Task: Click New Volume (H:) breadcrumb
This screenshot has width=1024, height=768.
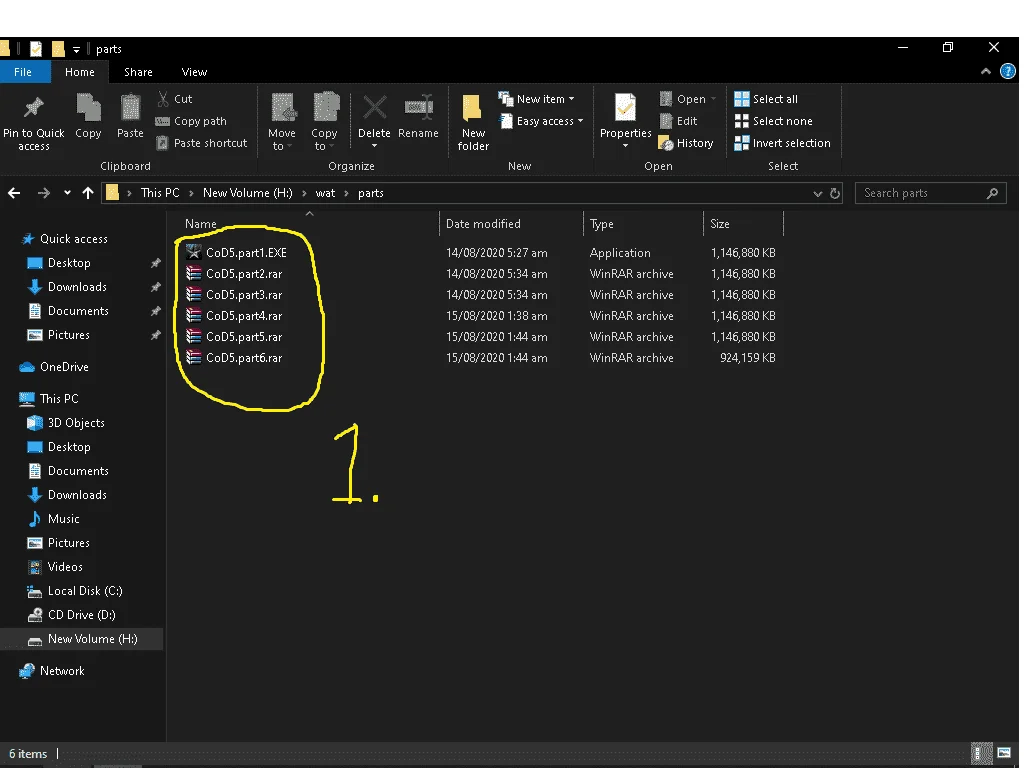Action: coord(248,193)
